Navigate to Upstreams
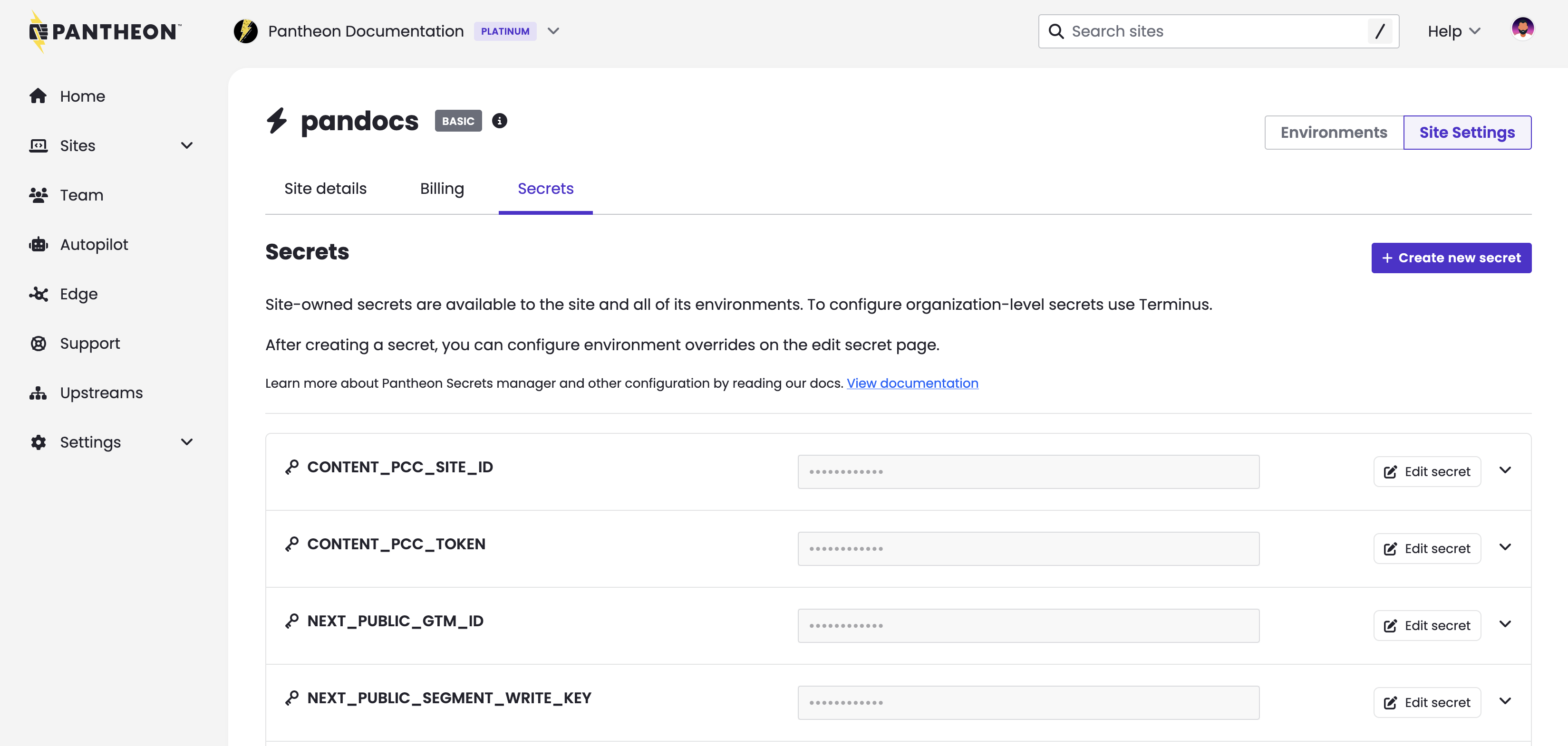Viewport: 1568px width, 746px height. (x=101, y=392)
